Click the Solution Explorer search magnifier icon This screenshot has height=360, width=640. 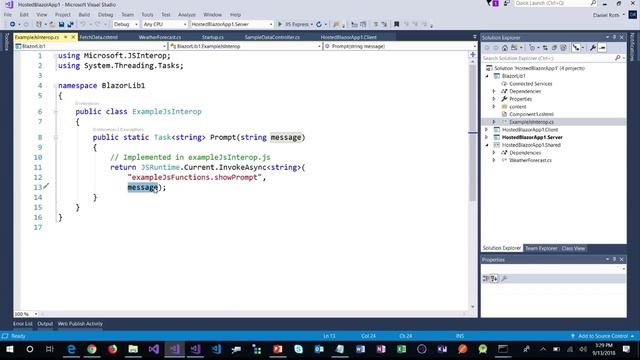617,58
